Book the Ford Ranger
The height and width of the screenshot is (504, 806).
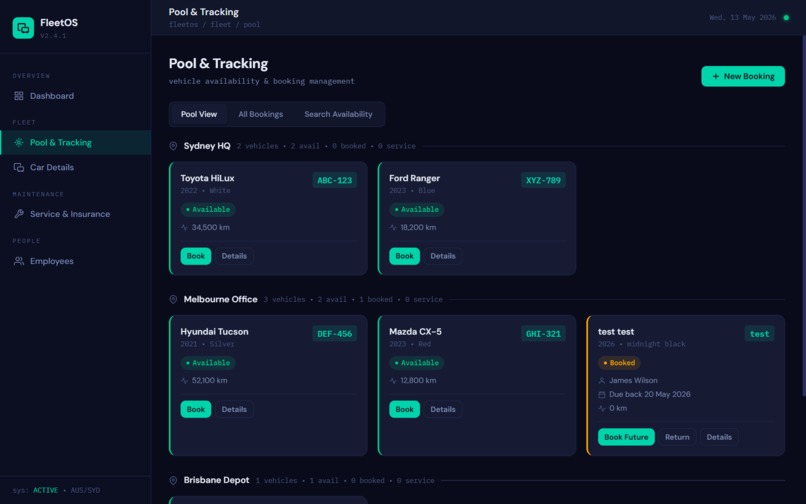(x=405, y=256)
